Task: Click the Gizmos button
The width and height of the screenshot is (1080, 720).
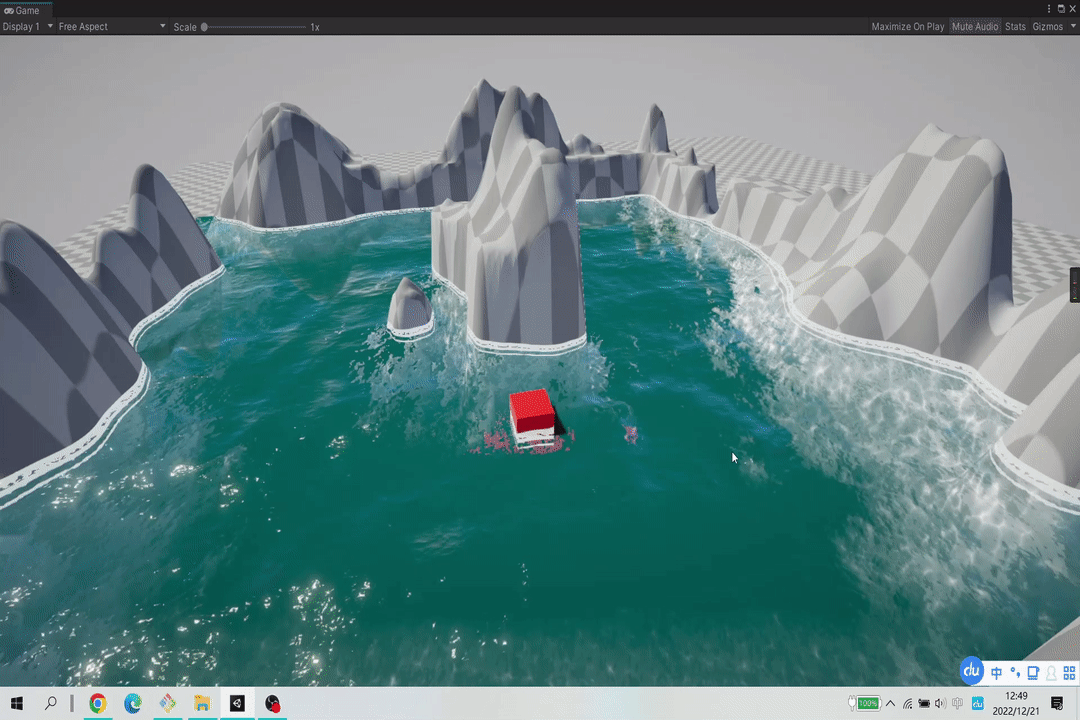Action: point(1047,27)
